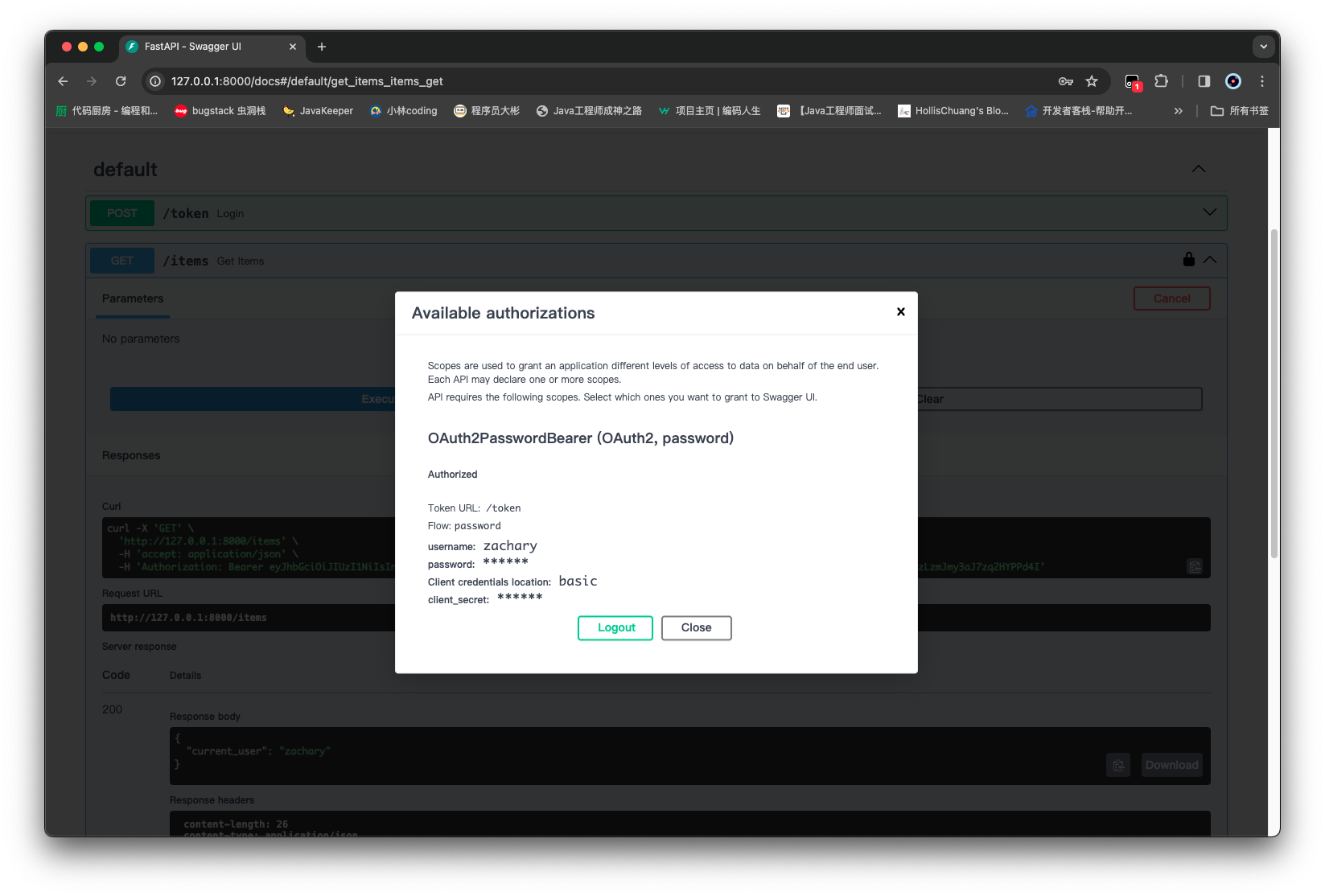Open Chrome three-dot menu
Image resolution: width=1325 pixels, height=896 pixels.
coord(1262,81)
